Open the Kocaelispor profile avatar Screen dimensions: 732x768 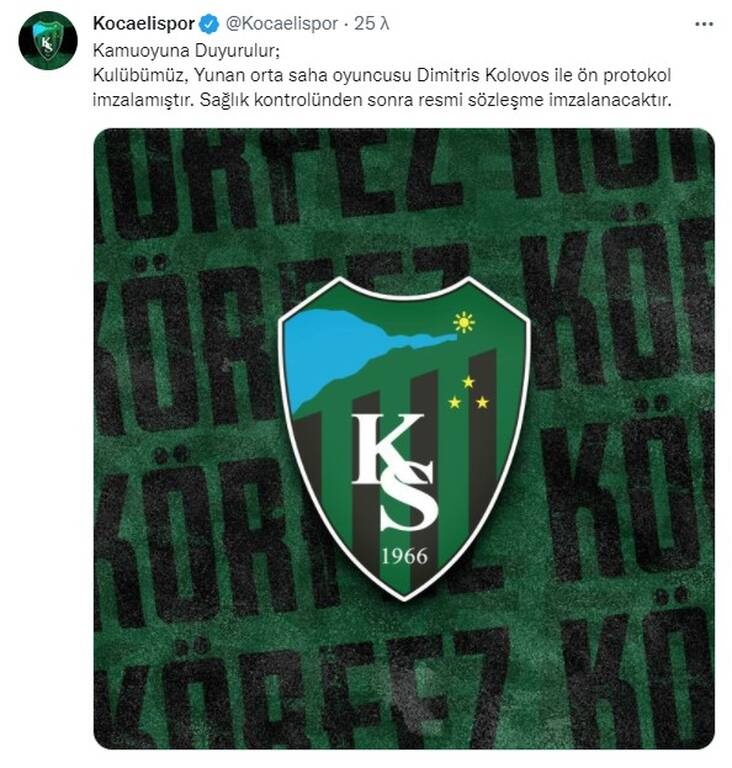pyautogui.click(x=48, y=41)
